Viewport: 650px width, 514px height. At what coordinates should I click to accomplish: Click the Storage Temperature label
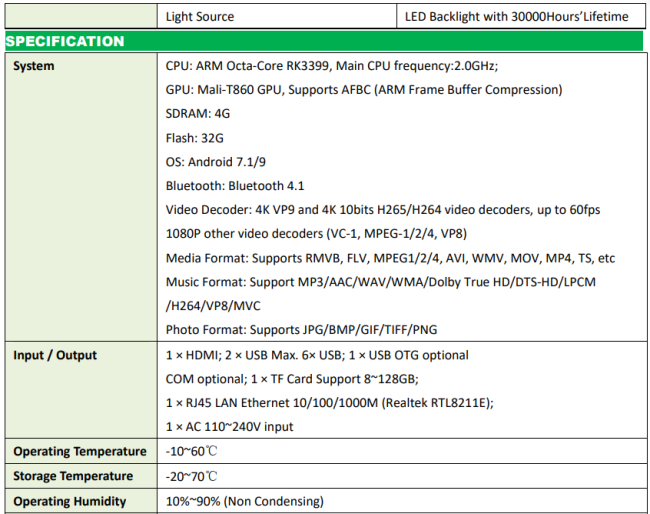point(73,476)
